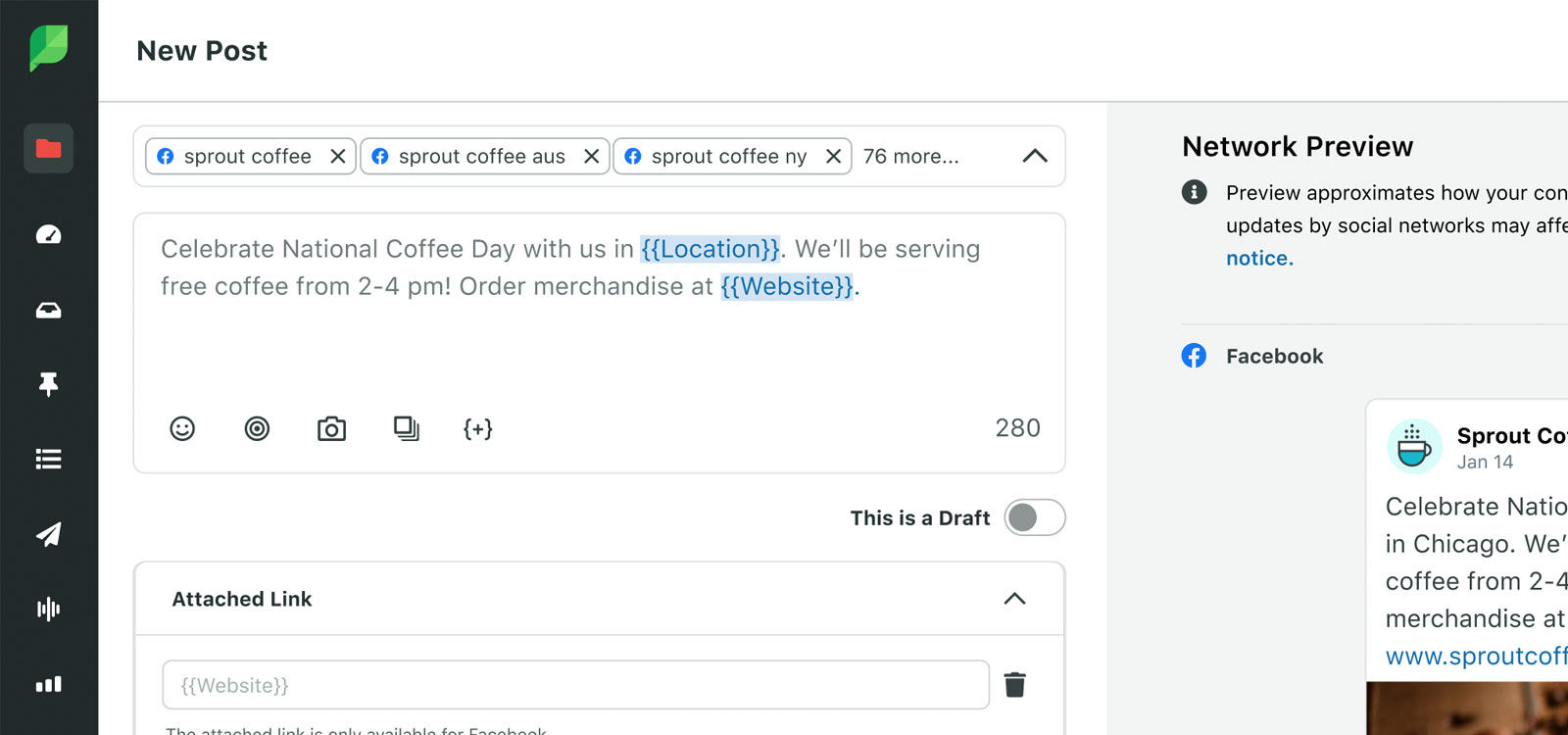The image size is (1568, 735).
Task: Open the info icon beside Preview note
Action: [x=1194, y=192]
